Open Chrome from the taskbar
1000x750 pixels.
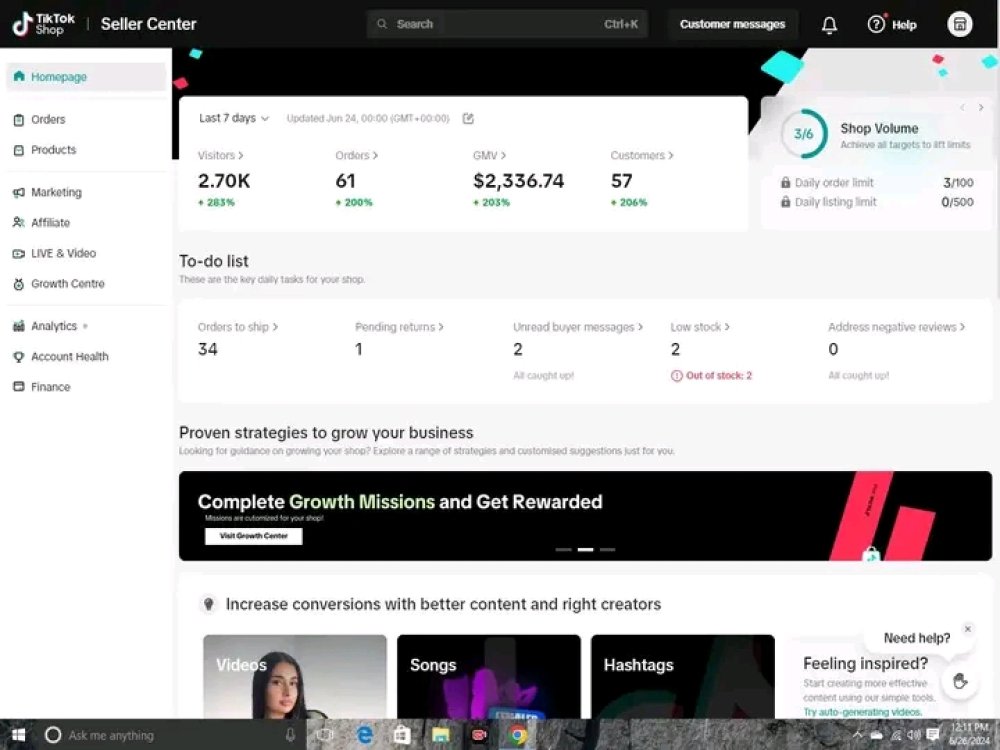pyautogui.click(x=518, y=735)
